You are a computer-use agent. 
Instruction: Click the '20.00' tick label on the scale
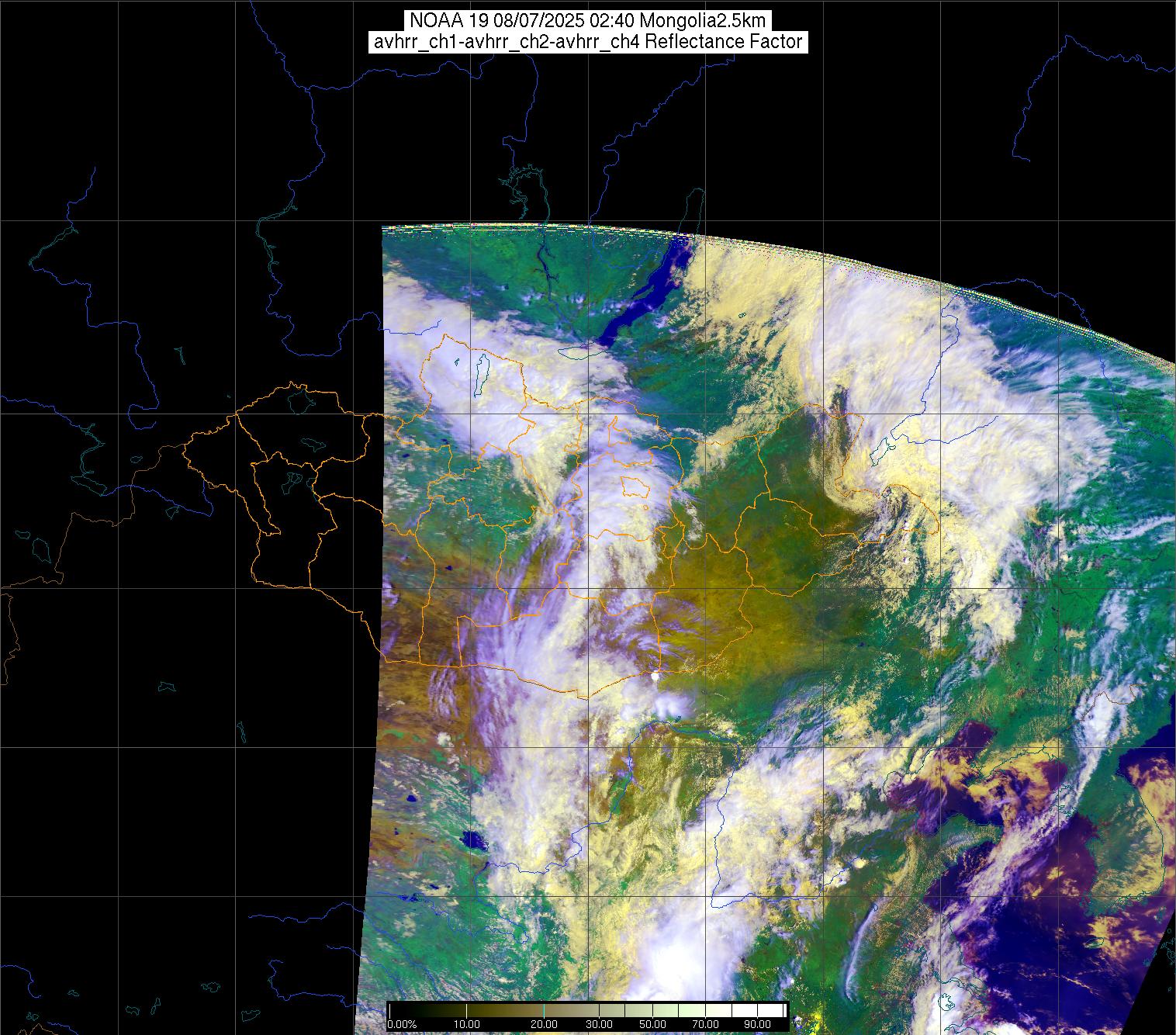pyautogui.click(x=544, y=1025)
